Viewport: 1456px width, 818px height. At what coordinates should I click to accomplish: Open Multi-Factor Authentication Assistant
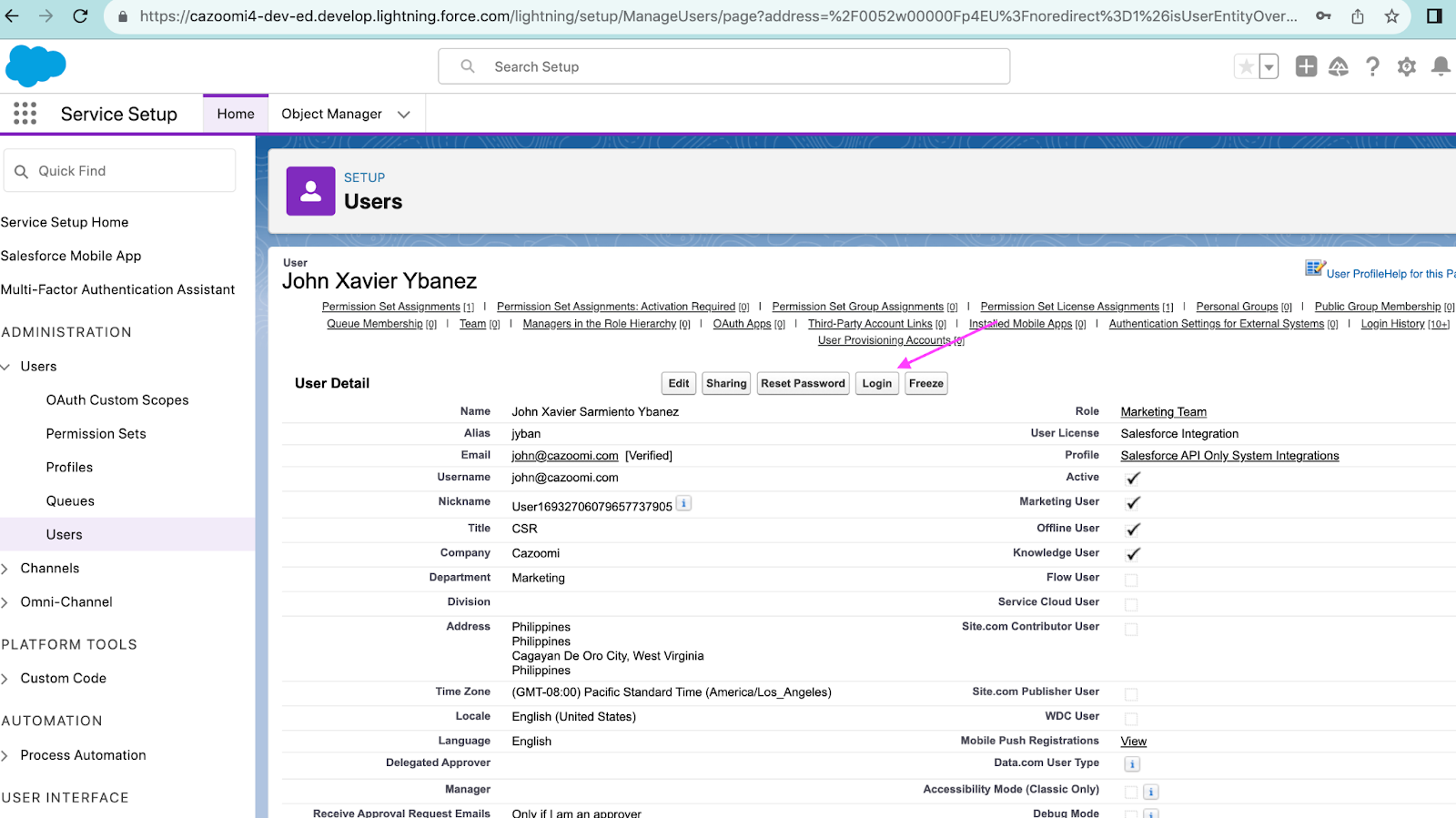(x=117, y=289)
